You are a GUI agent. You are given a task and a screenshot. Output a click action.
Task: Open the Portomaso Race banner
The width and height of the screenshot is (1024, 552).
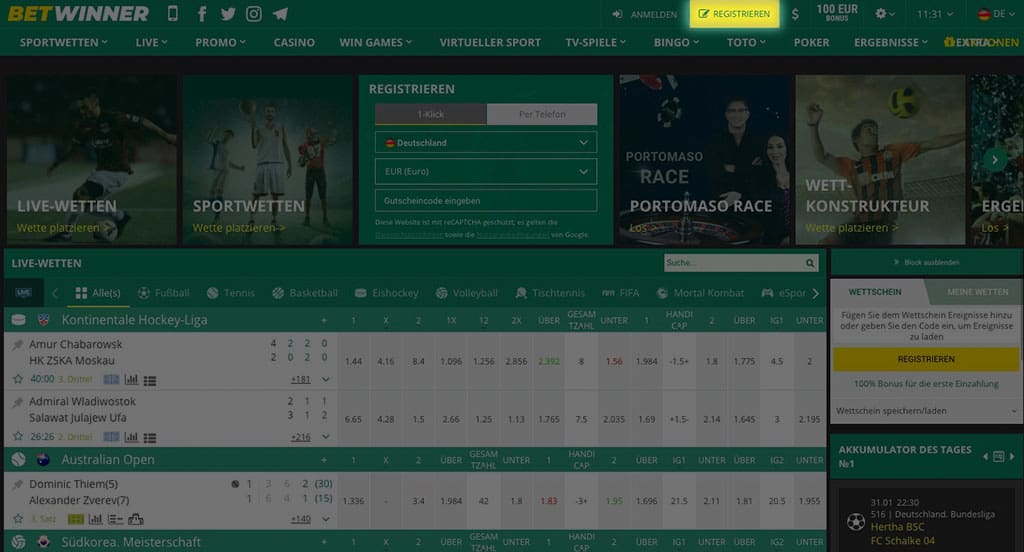704,160
